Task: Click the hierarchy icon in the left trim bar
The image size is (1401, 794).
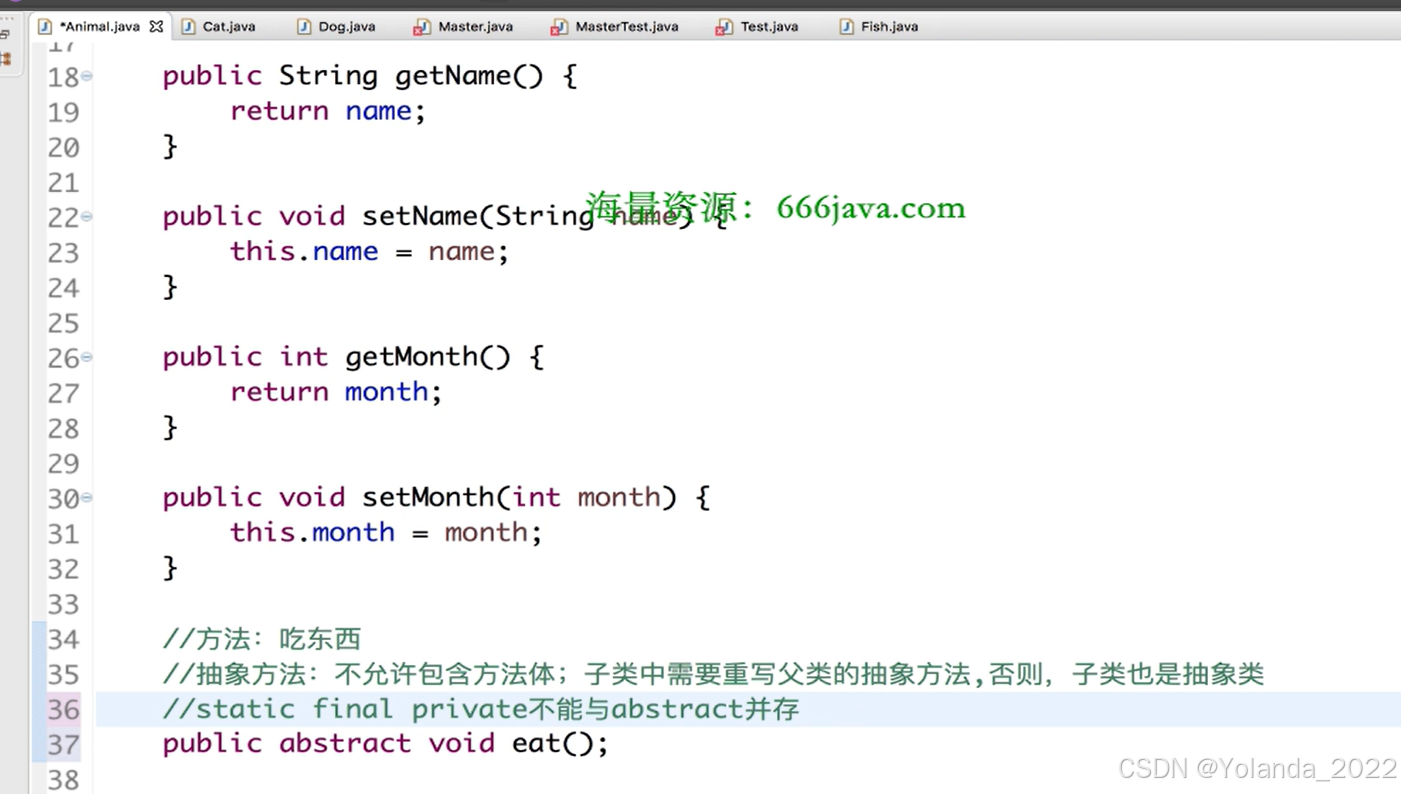Action: (x=6, y=60)
